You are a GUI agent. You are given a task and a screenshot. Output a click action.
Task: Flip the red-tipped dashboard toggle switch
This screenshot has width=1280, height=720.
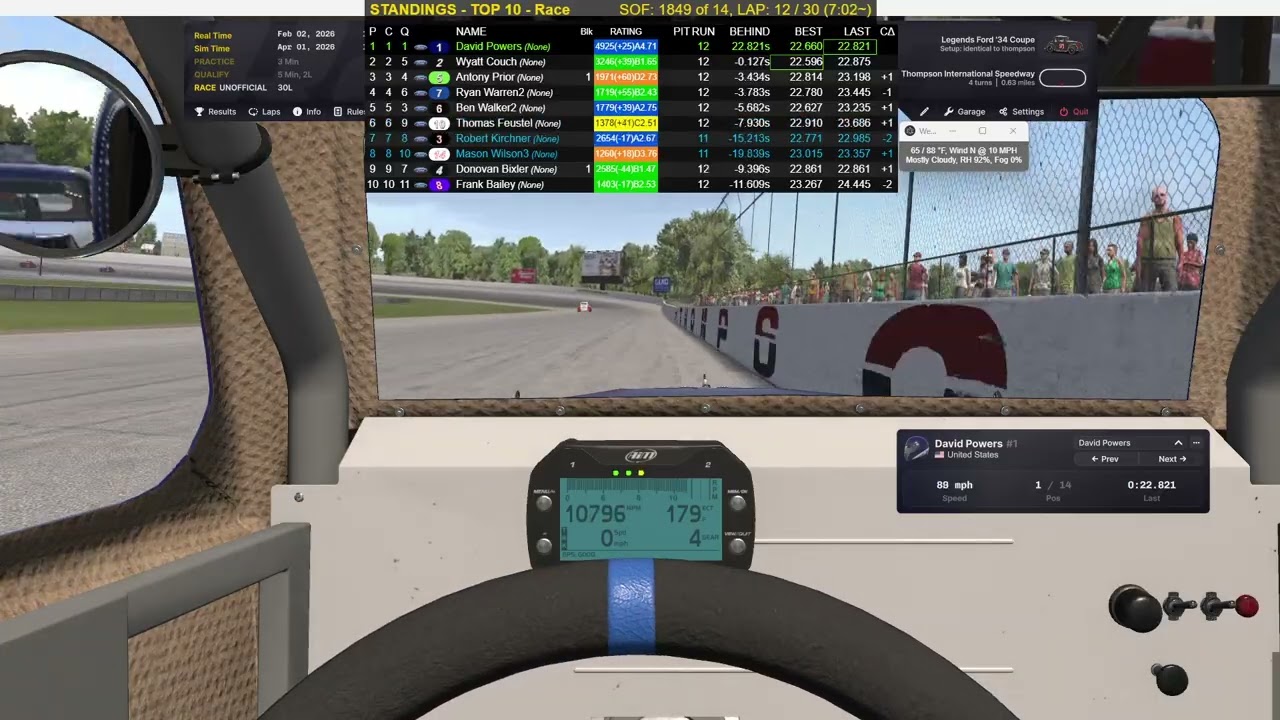tap(1229, 605)
